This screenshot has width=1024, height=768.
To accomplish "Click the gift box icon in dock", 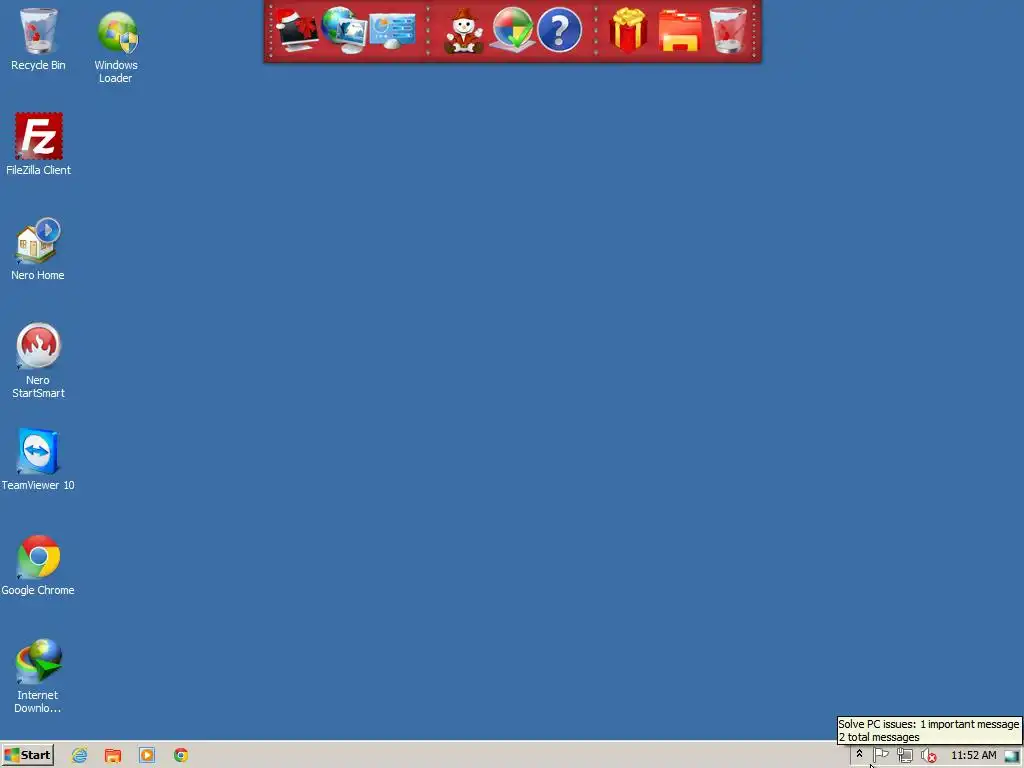I will coord(628,30).
